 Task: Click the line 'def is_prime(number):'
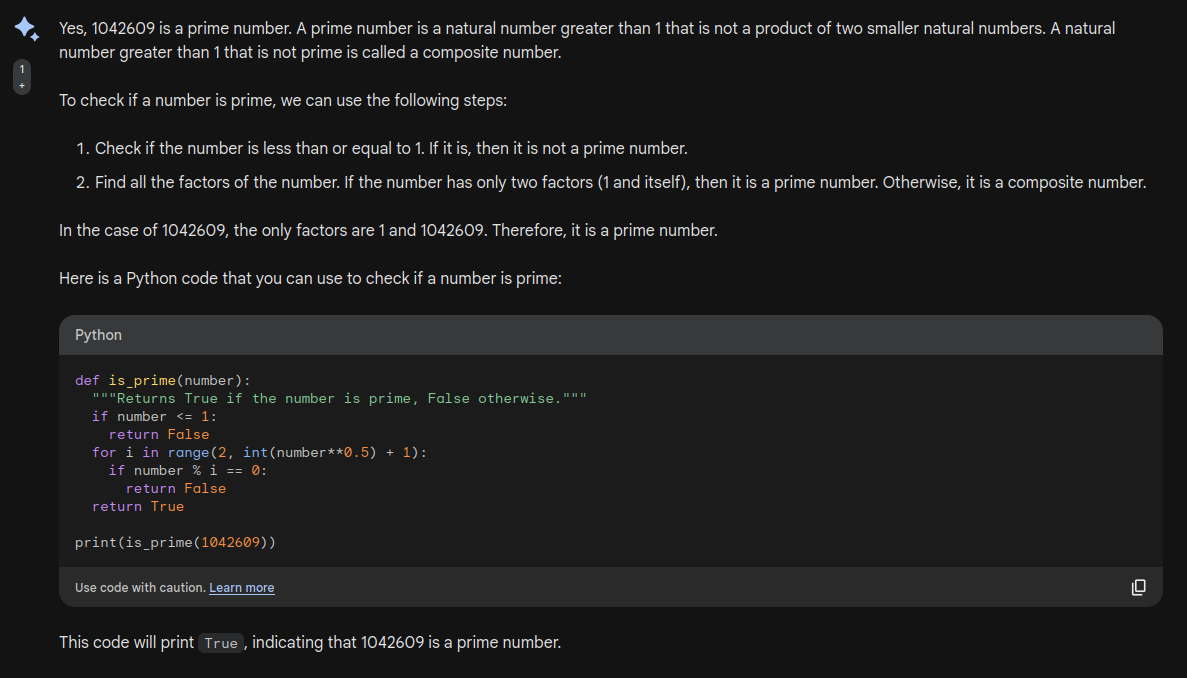click(x=163, y=381)
